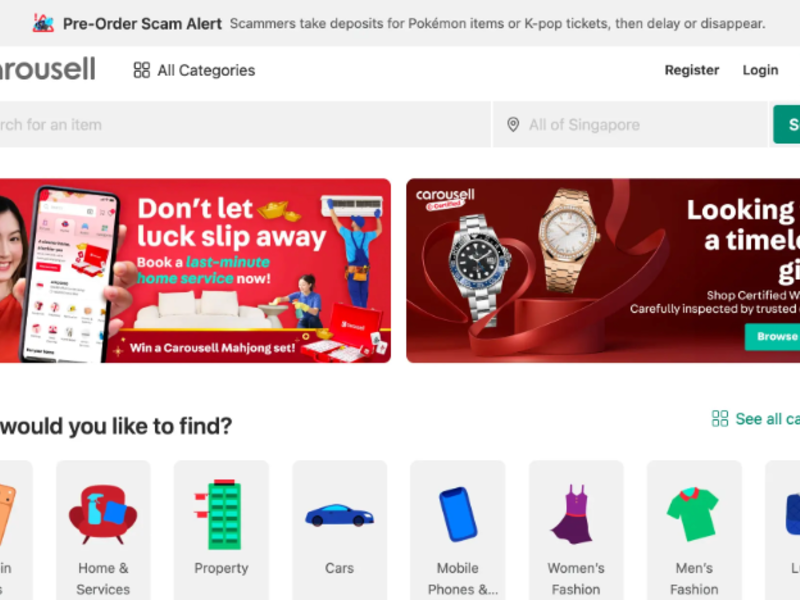Open the Mobile Phones category icon
800x600 pixels.
[x=458, y=514]
